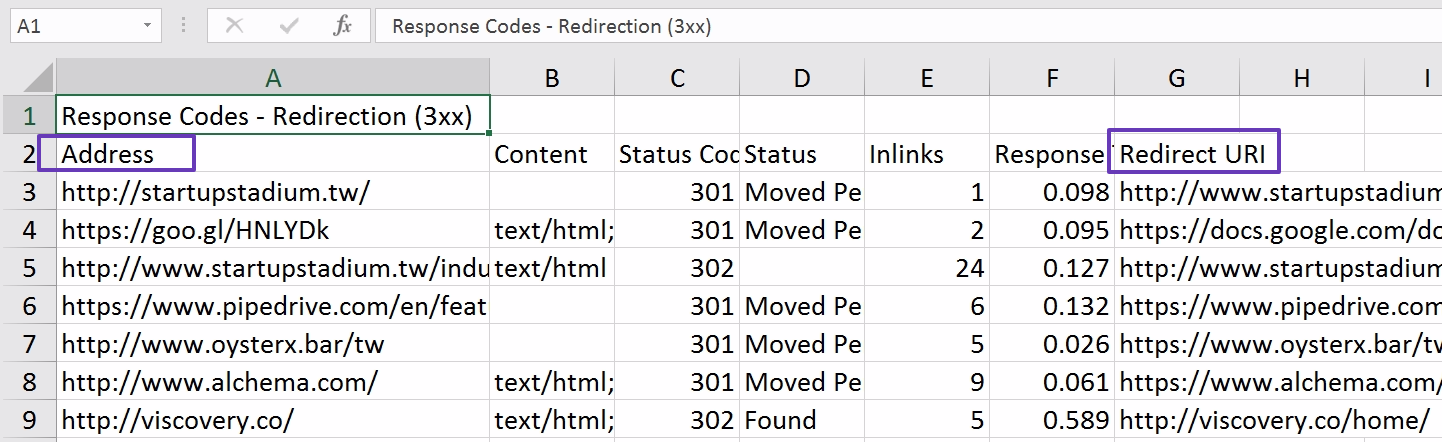Click cell with http://startupstadium.tw/
The height and width of the screenshot is (442, 1442).
coord(273,191)
